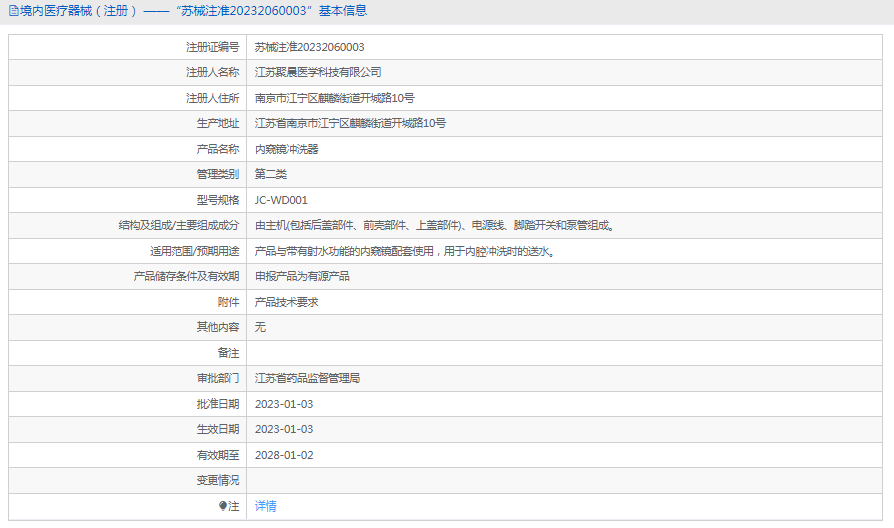Click the 产品储存条件及有效期 label

pos(186,276)
